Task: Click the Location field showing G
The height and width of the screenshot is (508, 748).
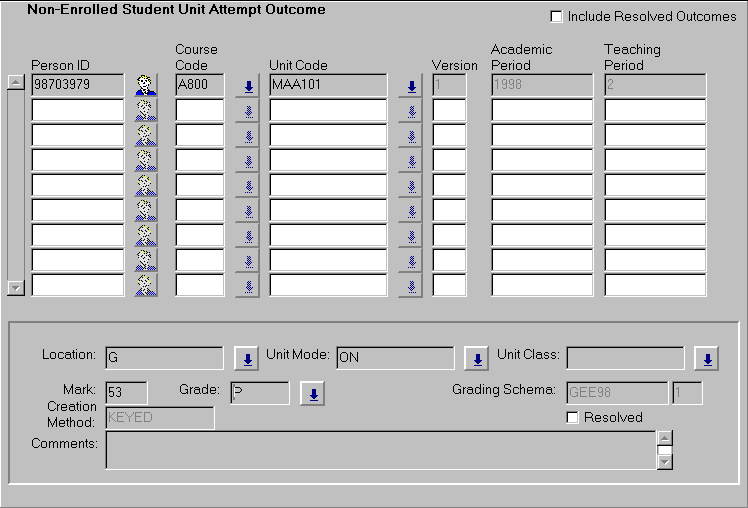Action: pyautogui.click(x=164, y=359)
